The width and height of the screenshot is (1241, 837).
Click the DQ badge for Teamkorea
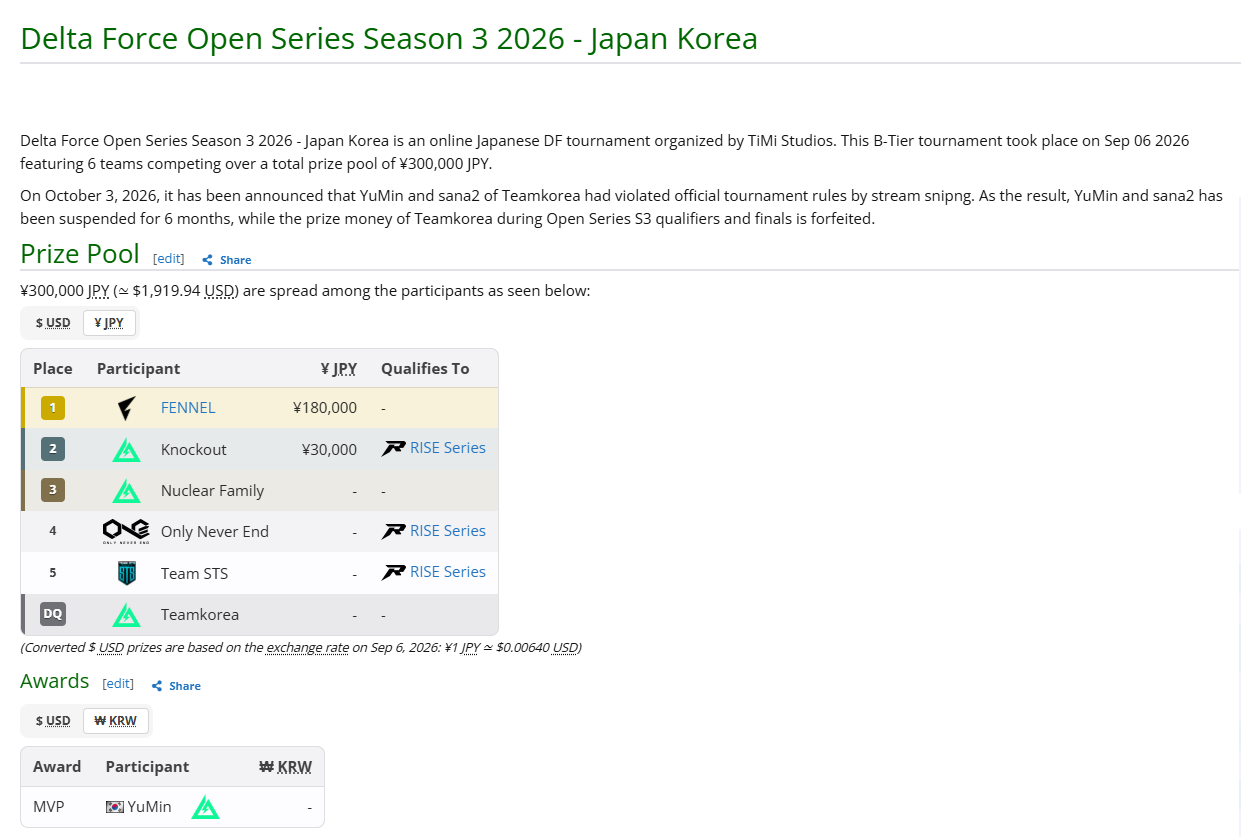(x=53, y=614)
